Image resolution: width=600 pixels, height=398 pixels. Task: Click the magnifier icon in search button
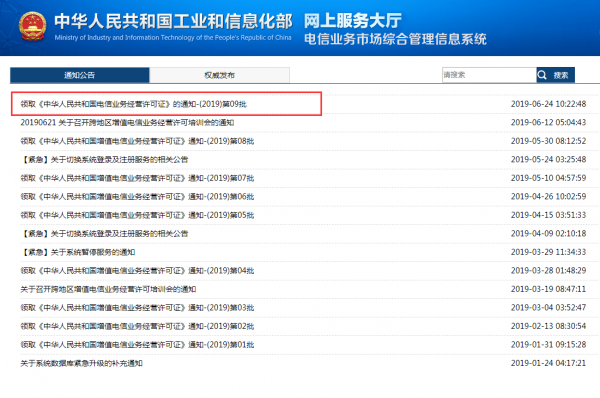[x=542, y=75]
